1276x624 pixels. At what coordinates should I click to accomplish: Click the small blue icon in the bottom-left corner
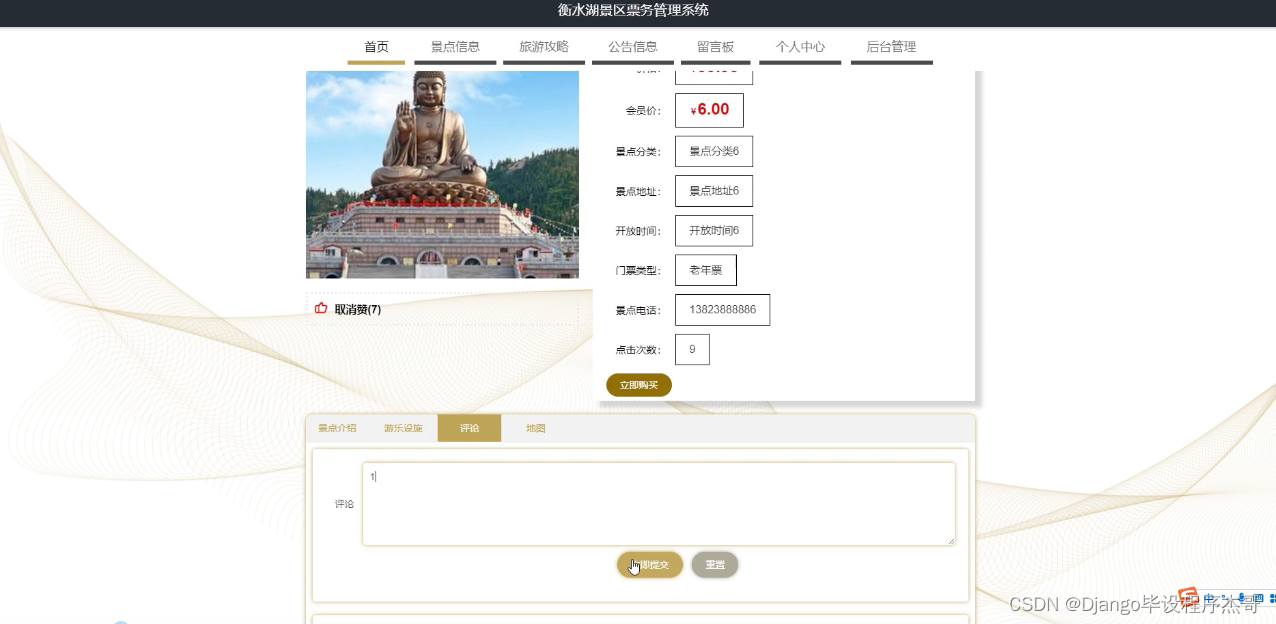[x=121, y=621]
